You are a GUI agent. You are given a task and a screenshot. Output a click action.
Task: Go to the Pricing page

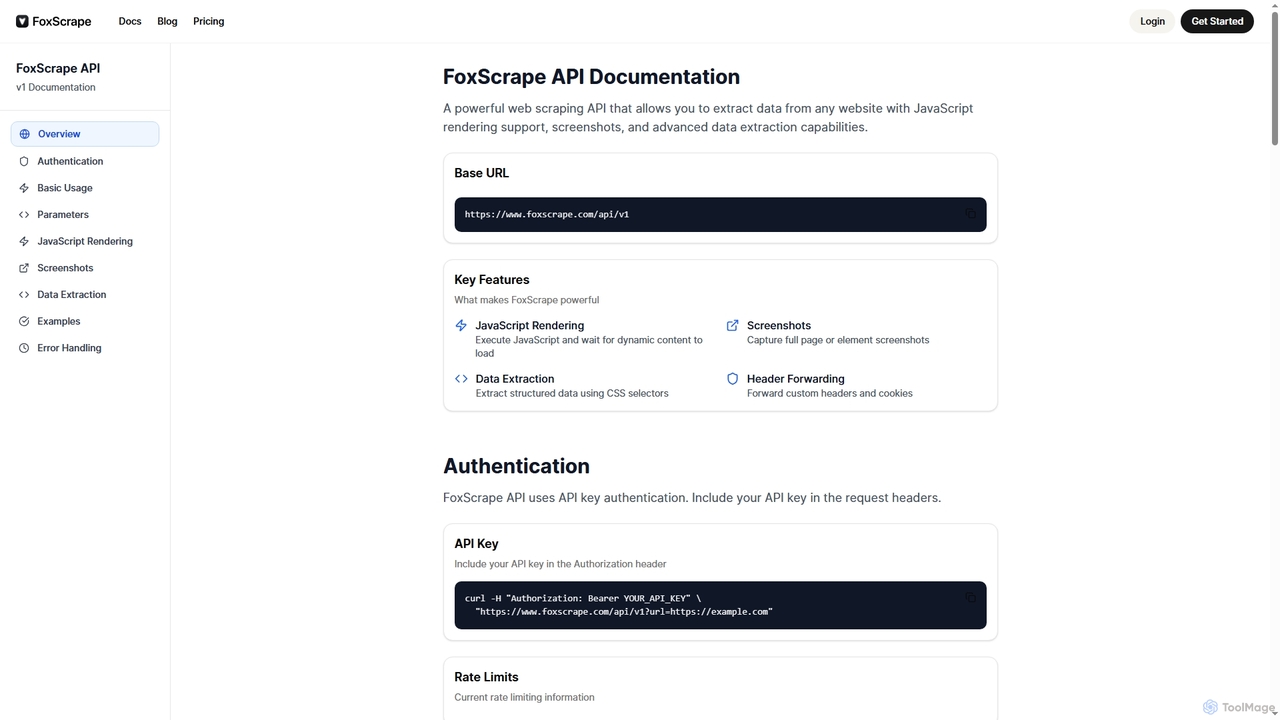coord(208,21)
